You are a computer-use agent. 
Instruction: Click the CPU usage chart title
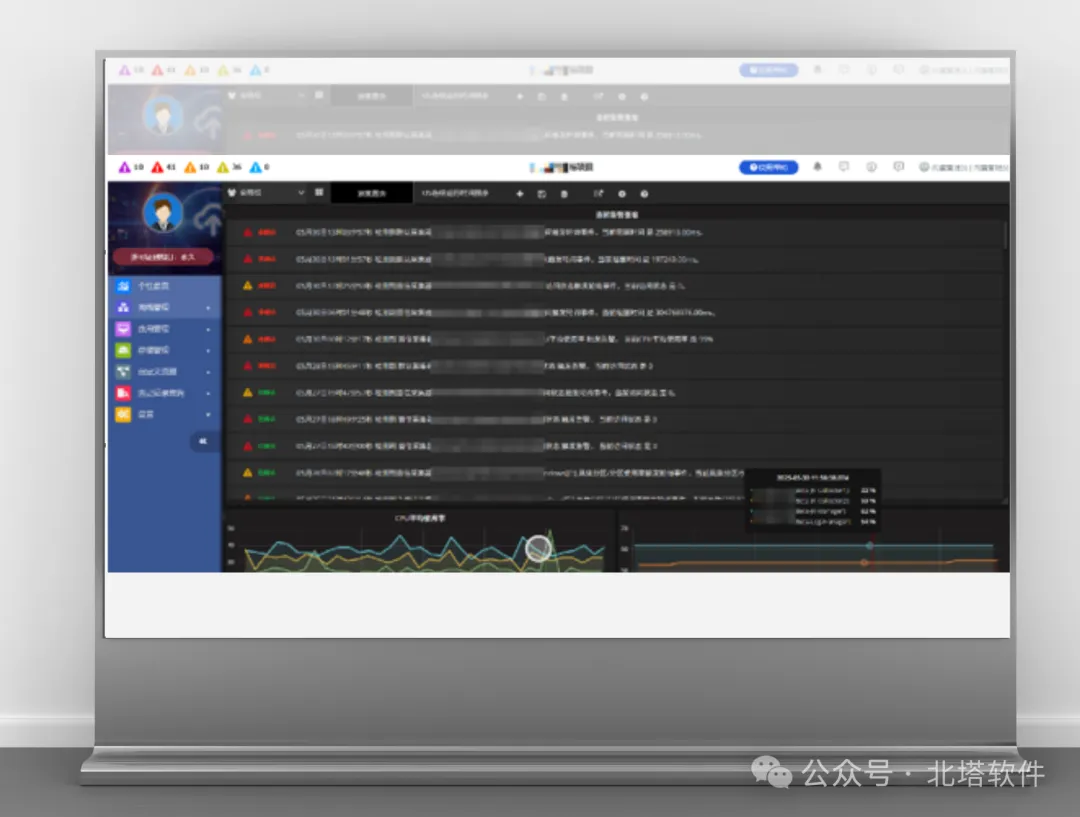[420, 518]
